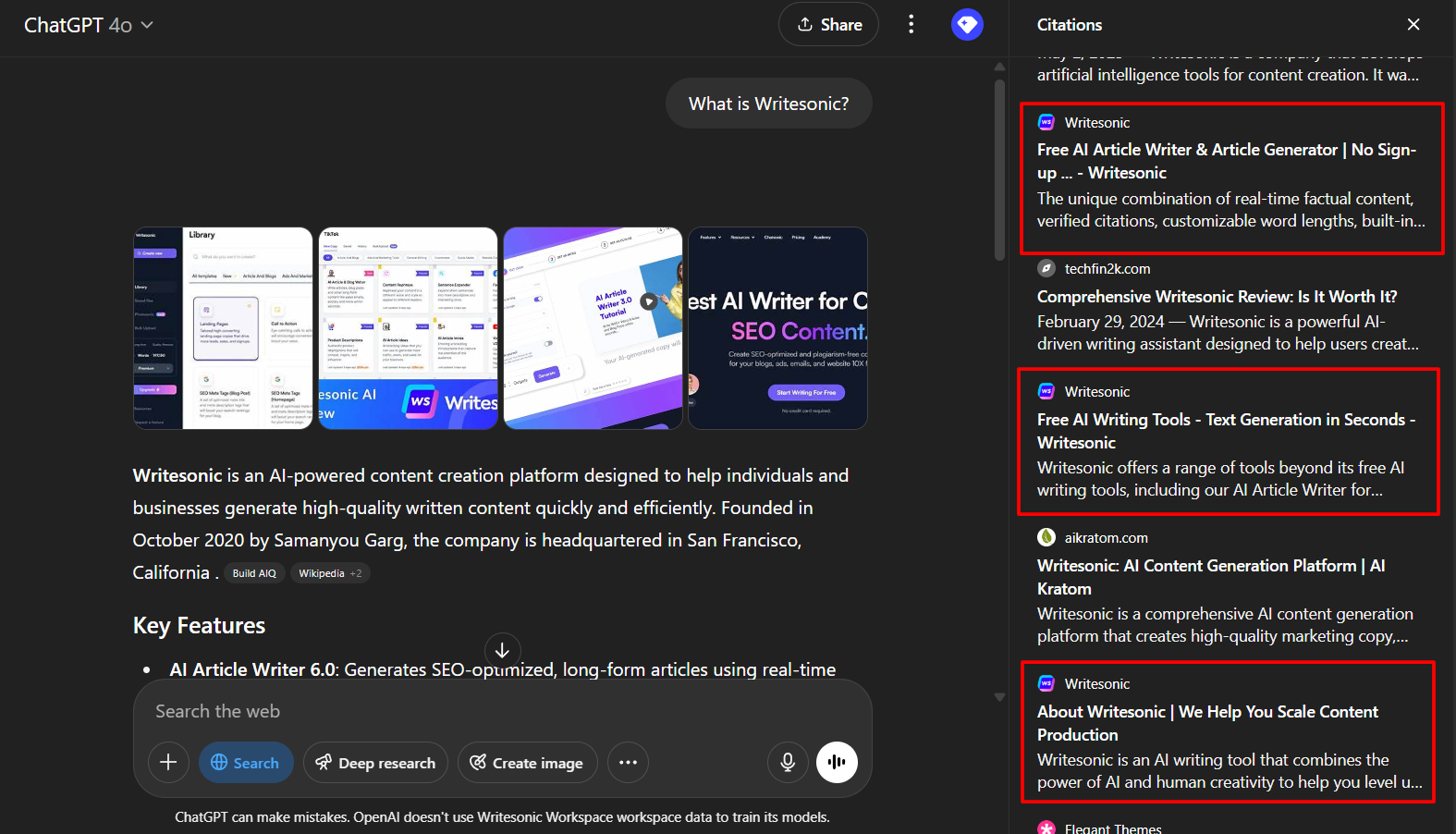This screenshot has width=1456, height=834.
Task: Click the plus attach button
Action: 168,763
